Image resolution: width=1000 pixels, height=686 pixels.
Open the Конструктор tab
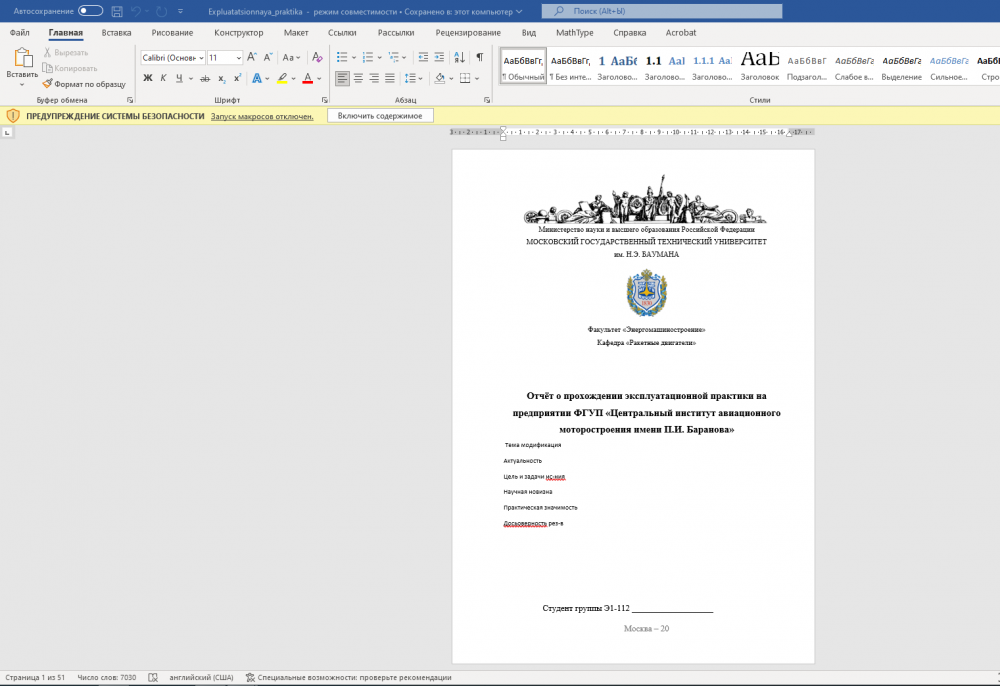click(x=239, y=33)
